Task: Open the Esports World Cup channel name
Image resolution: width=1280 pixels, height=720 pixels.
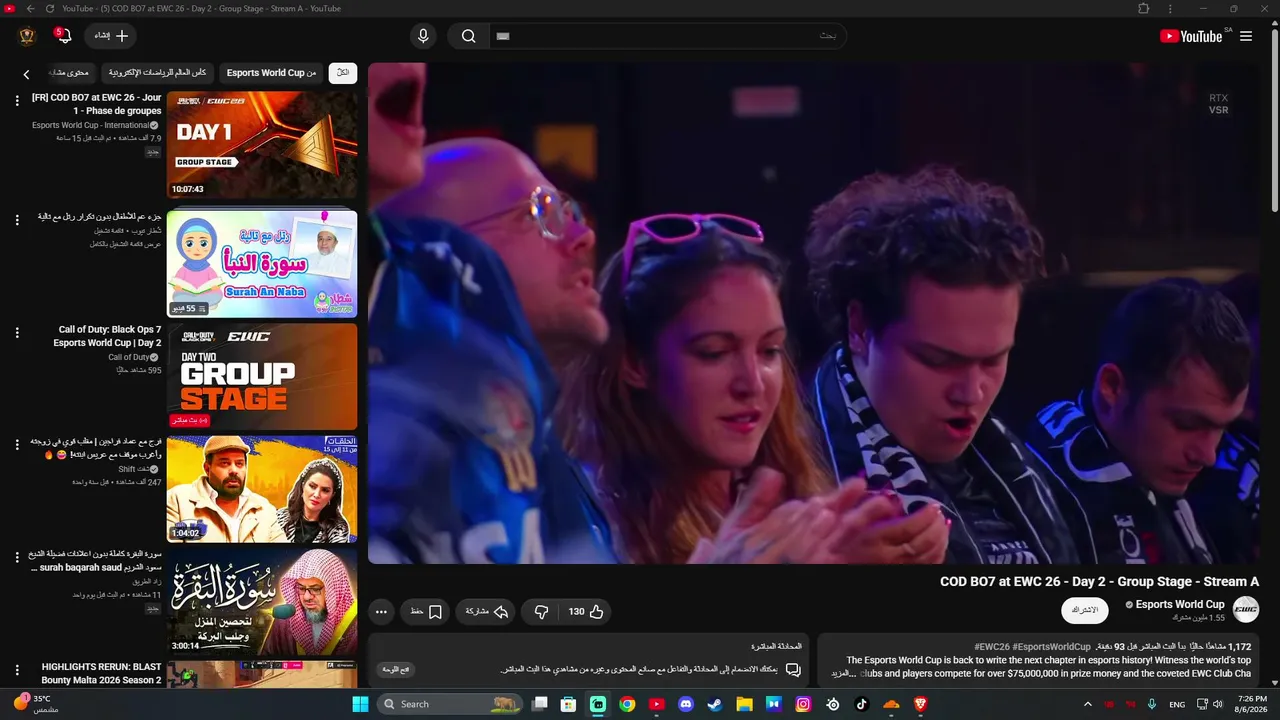Action: 1180,604
